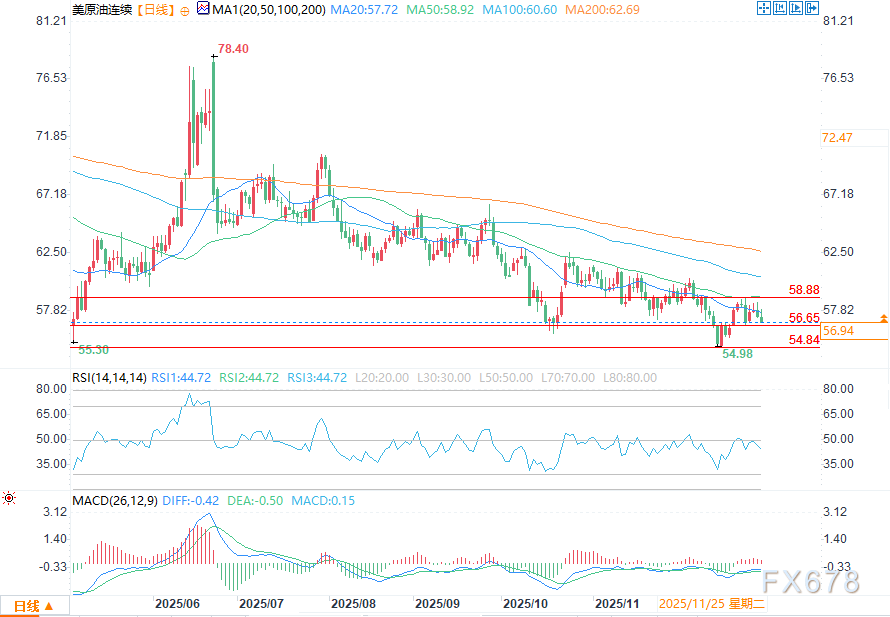The width and height of the screenshot is (890, 617).
Task: Click the crosshair cursor icon
Action: pos(763,9)
